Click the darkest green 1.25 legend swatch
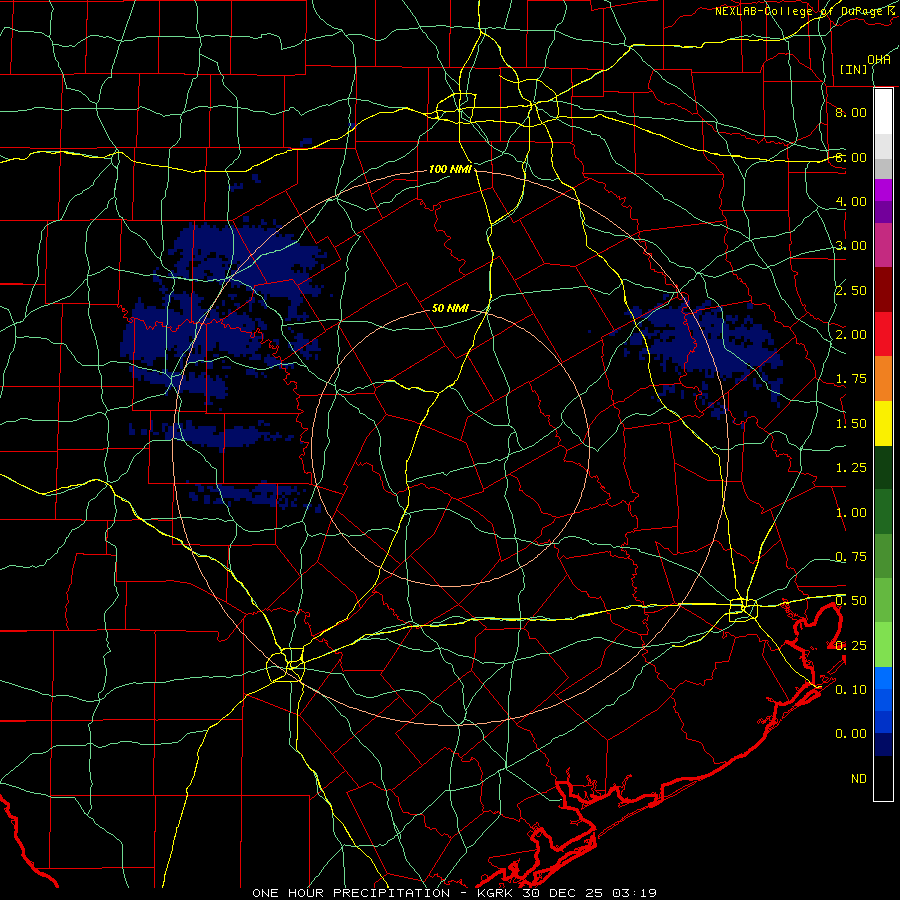 (883, 467)
